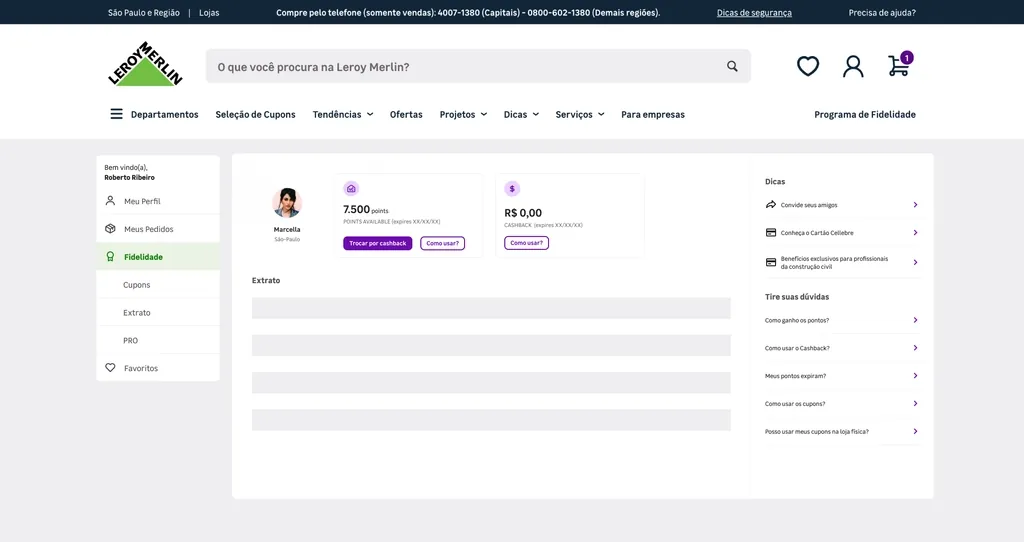Click the cart badge showing 1
Viewport: 1024px width, 542px height.
click(x=906, y=57)
